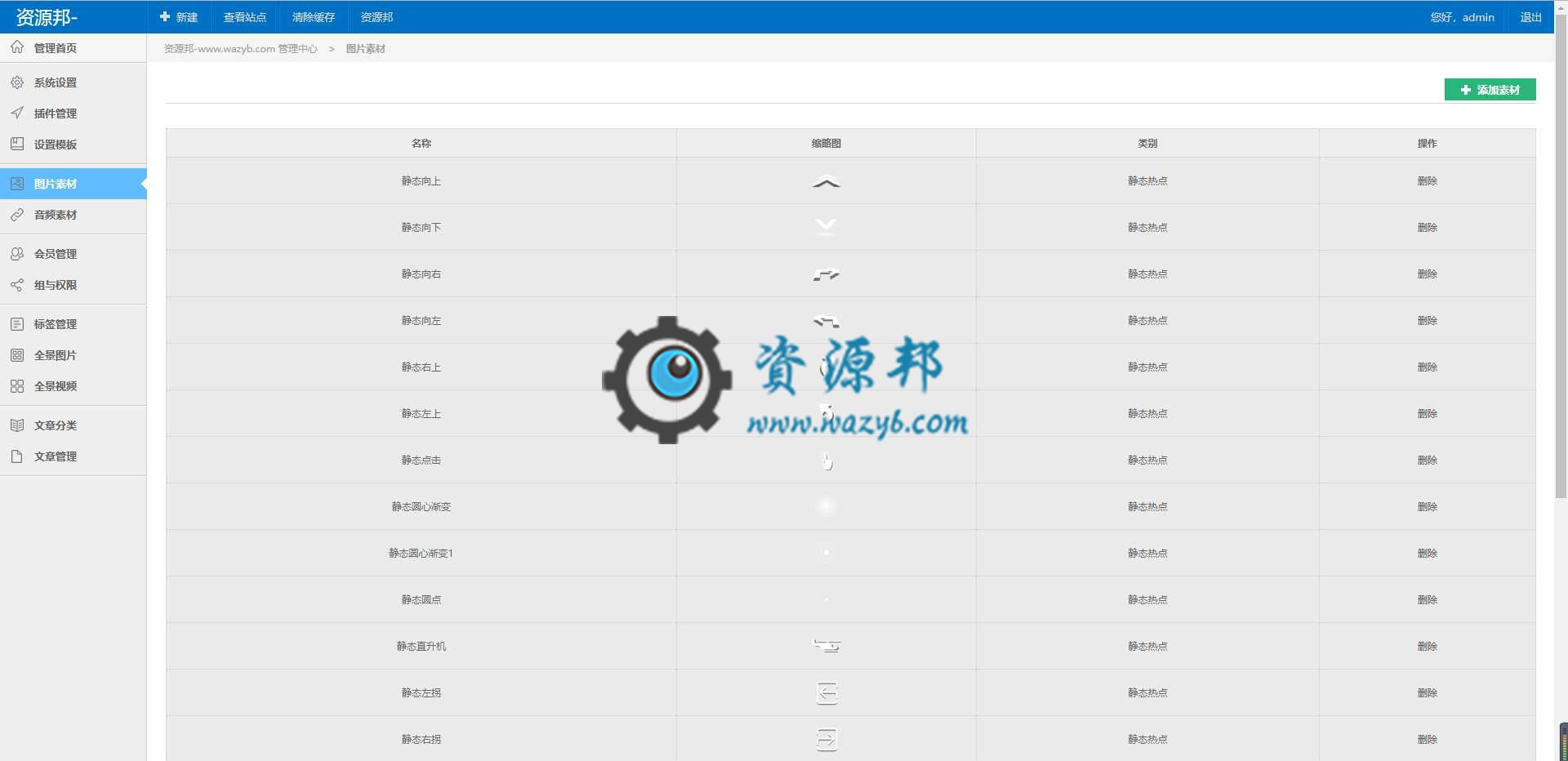Click the left-turn thumbnail of 静态左拐
This screenshot has height=761, width=1568.
826,693
